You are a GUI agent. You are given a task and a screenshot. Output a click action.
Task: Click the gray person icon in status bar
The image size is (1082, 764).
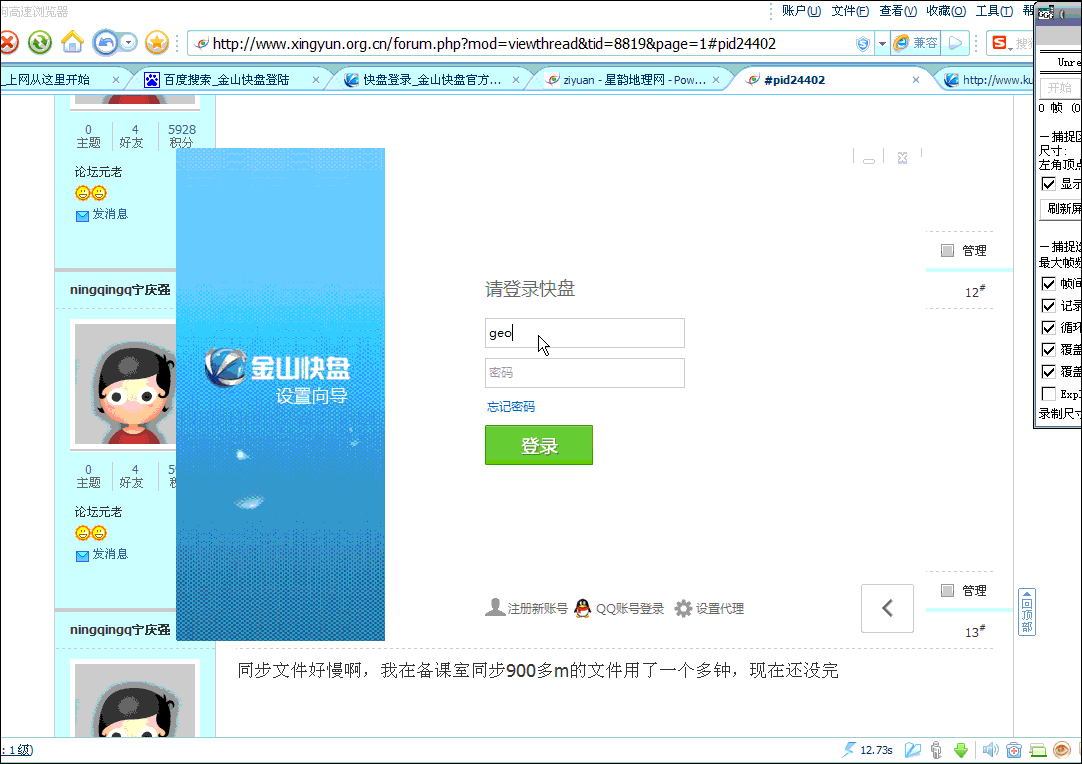(936, 750)
